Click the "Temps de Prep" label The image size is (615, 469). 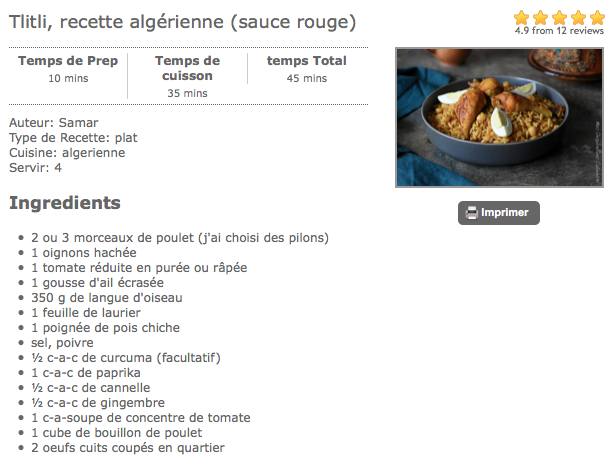point(68,61)
